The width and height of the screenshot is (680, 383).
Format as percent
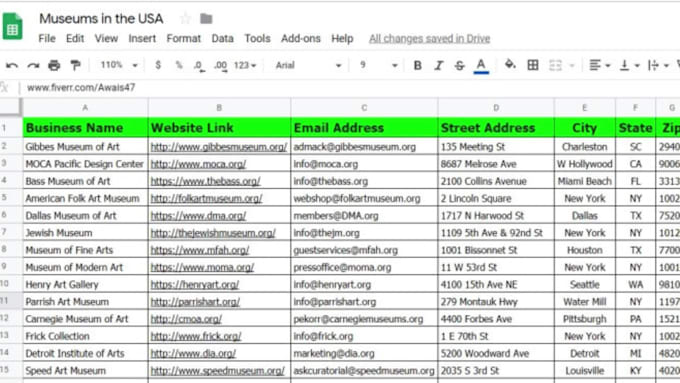point(179,65)
